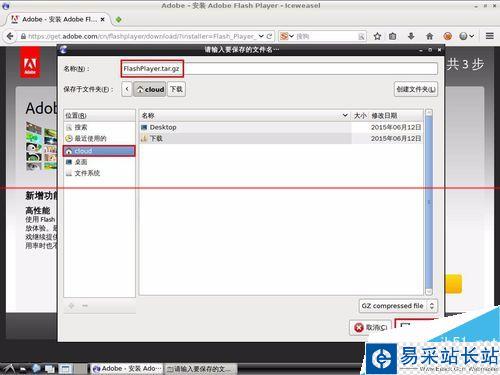Expand the URL history dropdown arrow
This screenshot has width=500, height=375.
(261, 36)
